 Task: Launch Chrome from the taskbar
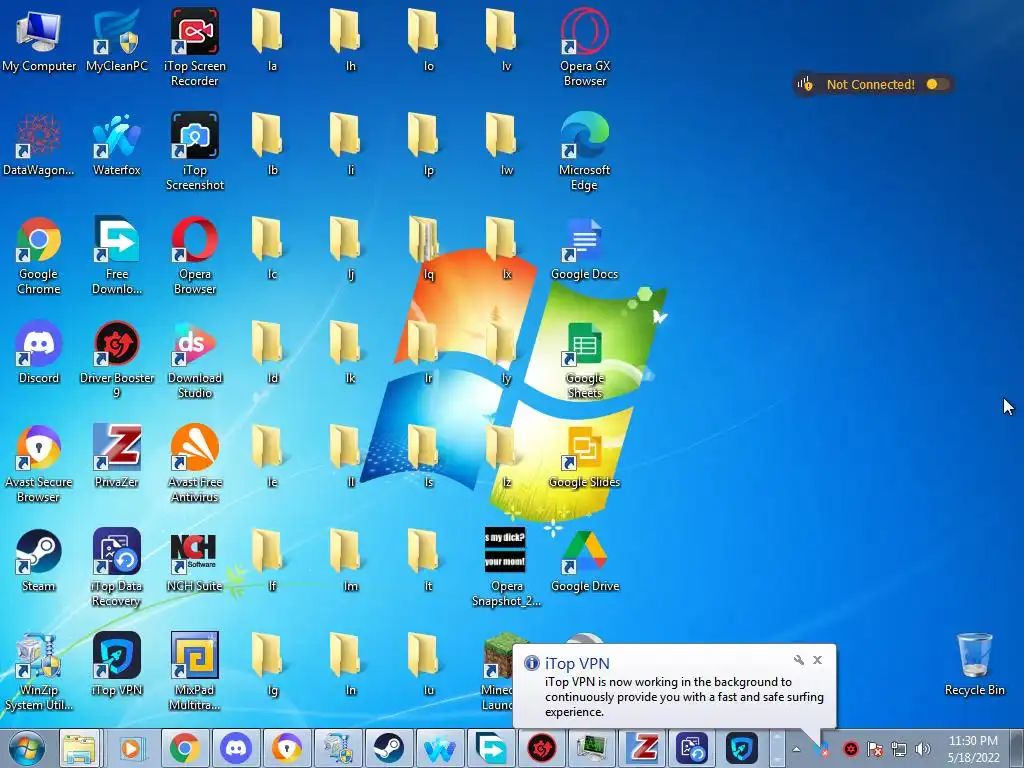tap(185, 749)
